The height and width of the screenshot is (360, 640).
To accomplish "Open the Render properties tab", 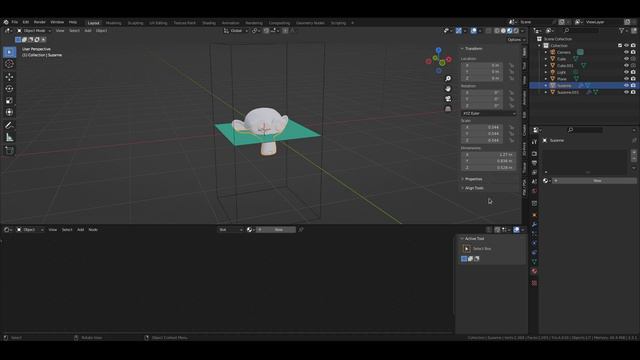I will 534,154.
